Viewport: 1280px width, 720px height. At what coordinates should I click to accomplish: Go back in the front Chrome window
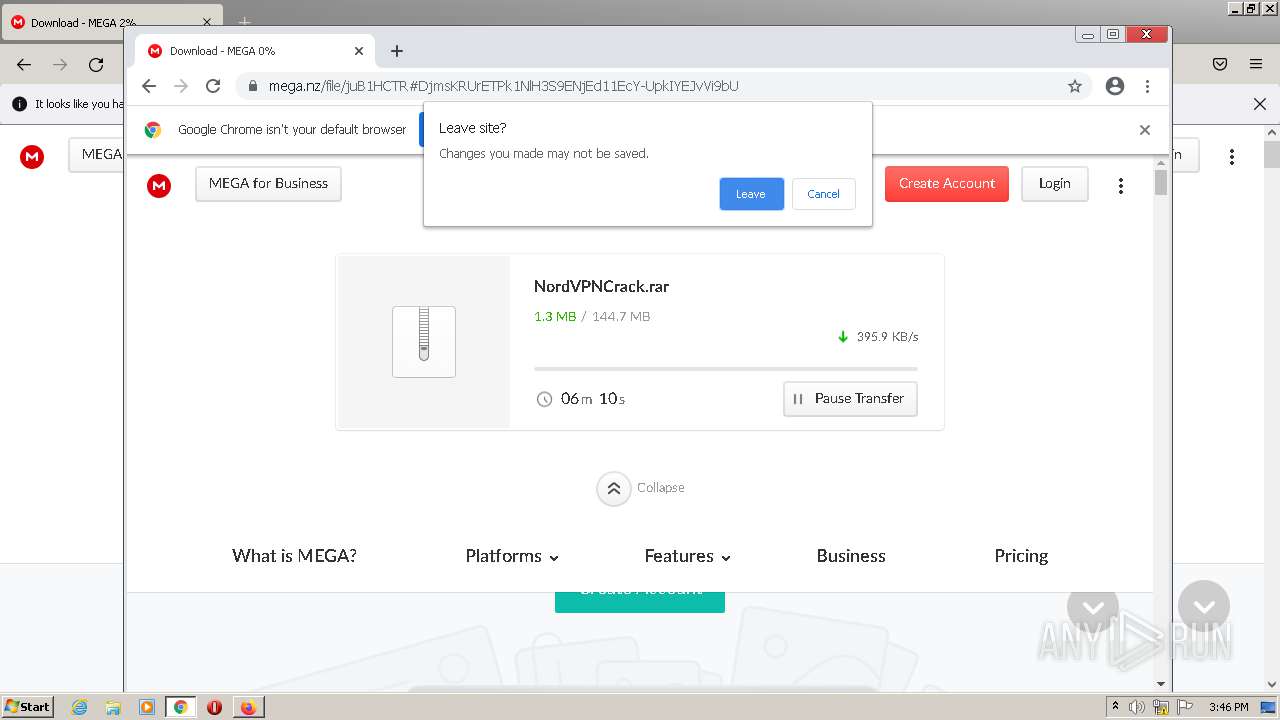tap(149, 86)
